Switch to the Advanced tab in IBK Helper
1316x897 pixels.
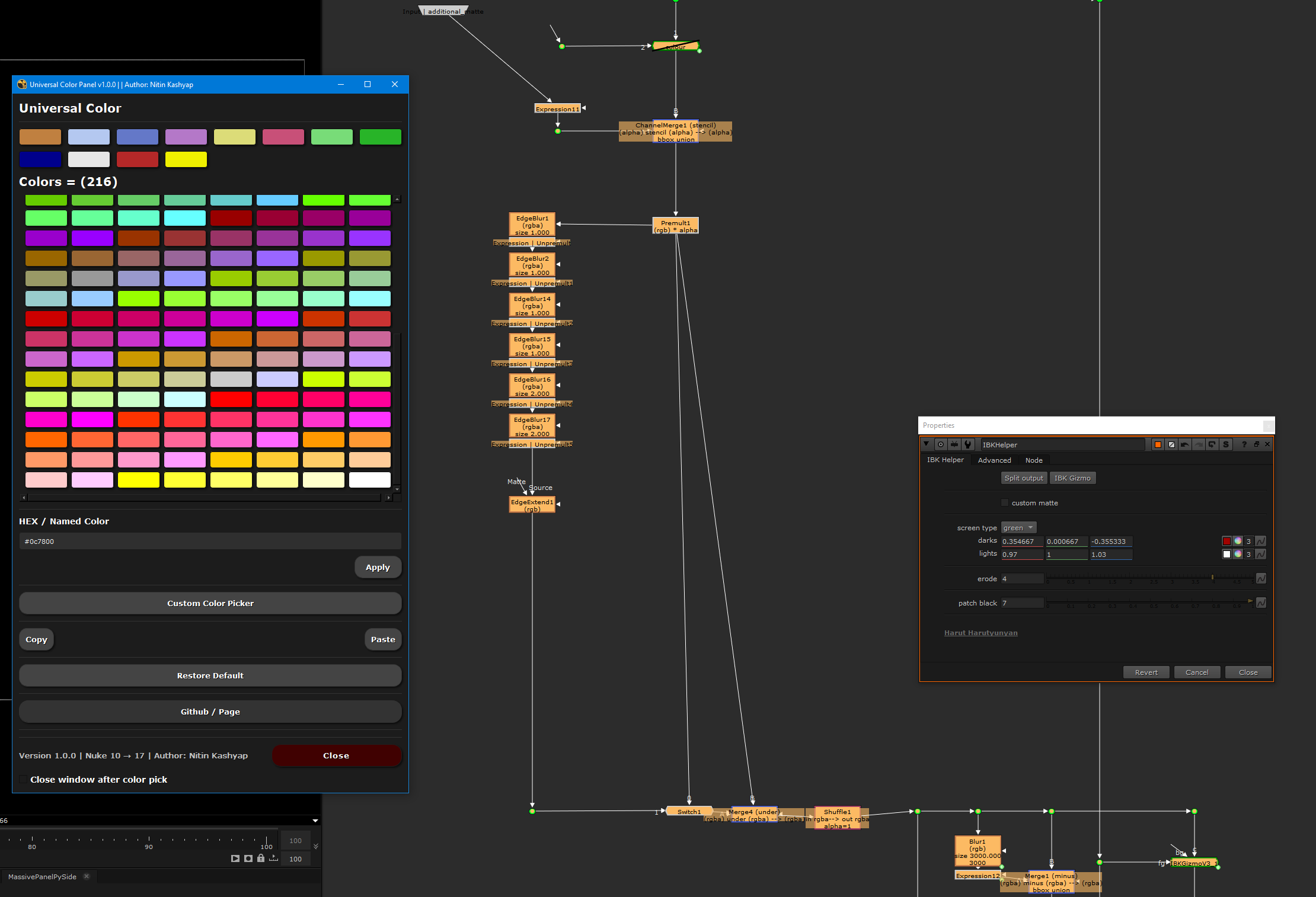[995, 460]
